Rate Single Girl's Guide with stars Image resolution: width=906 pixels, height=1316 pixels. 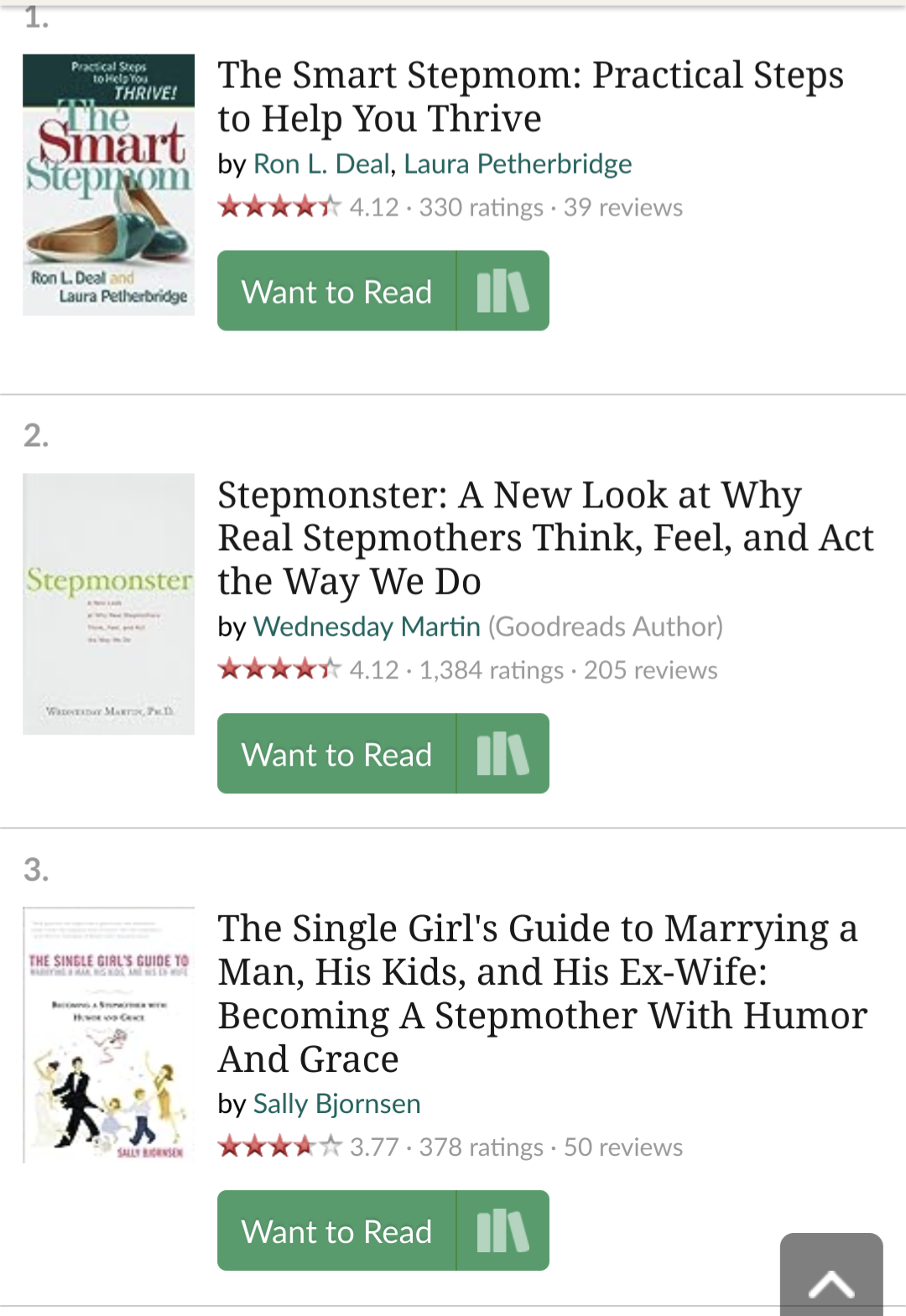(x=279, y=1147)
